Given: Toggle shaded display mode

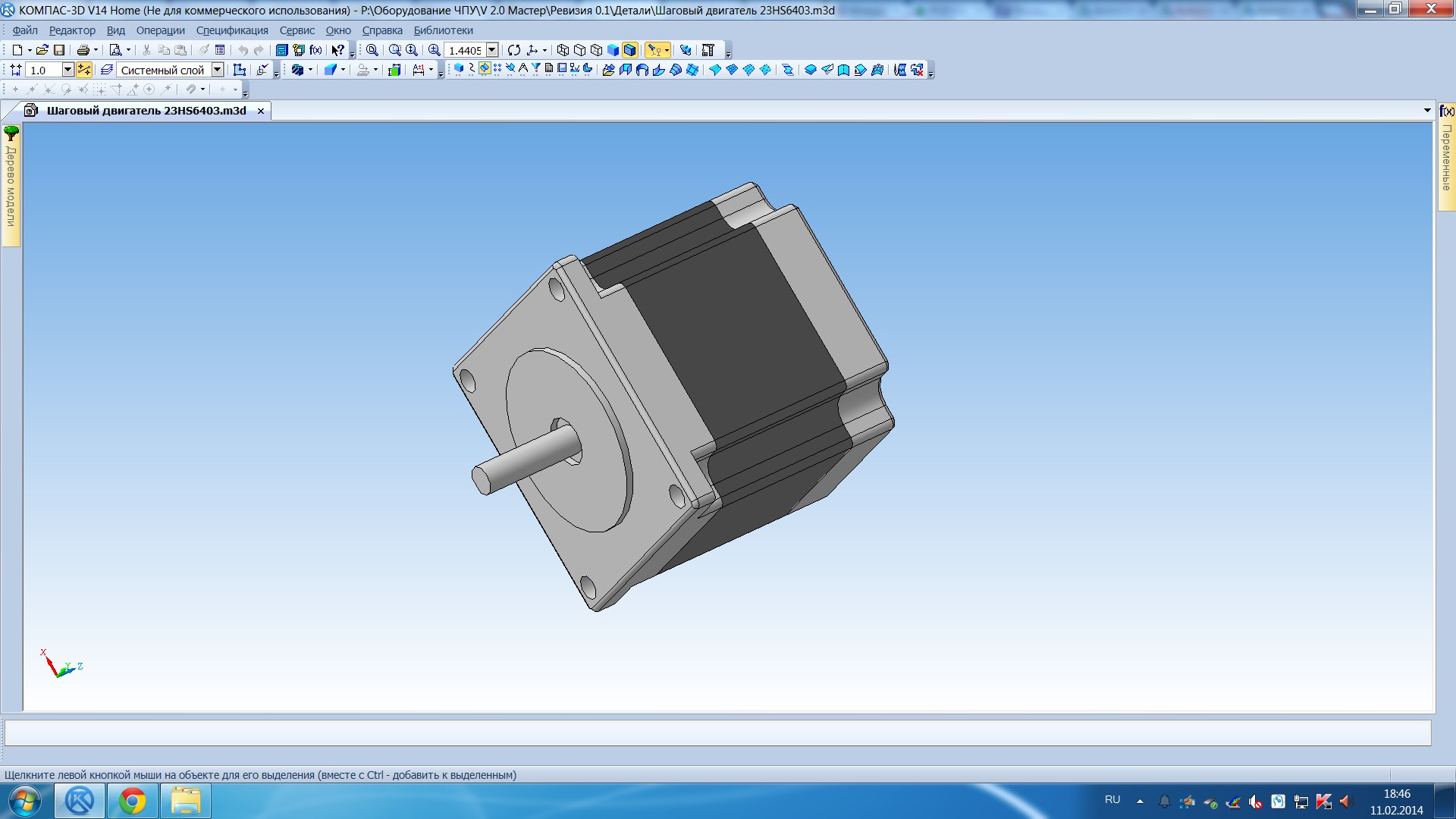Looking at the screenshot, I should point(613,50).
